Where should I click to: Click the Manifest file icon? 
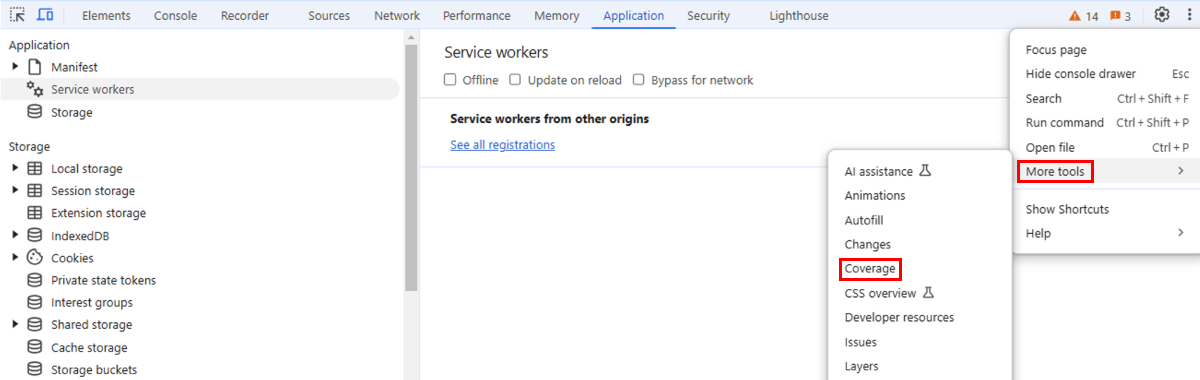pyautogui.click(x=35, y=67)
